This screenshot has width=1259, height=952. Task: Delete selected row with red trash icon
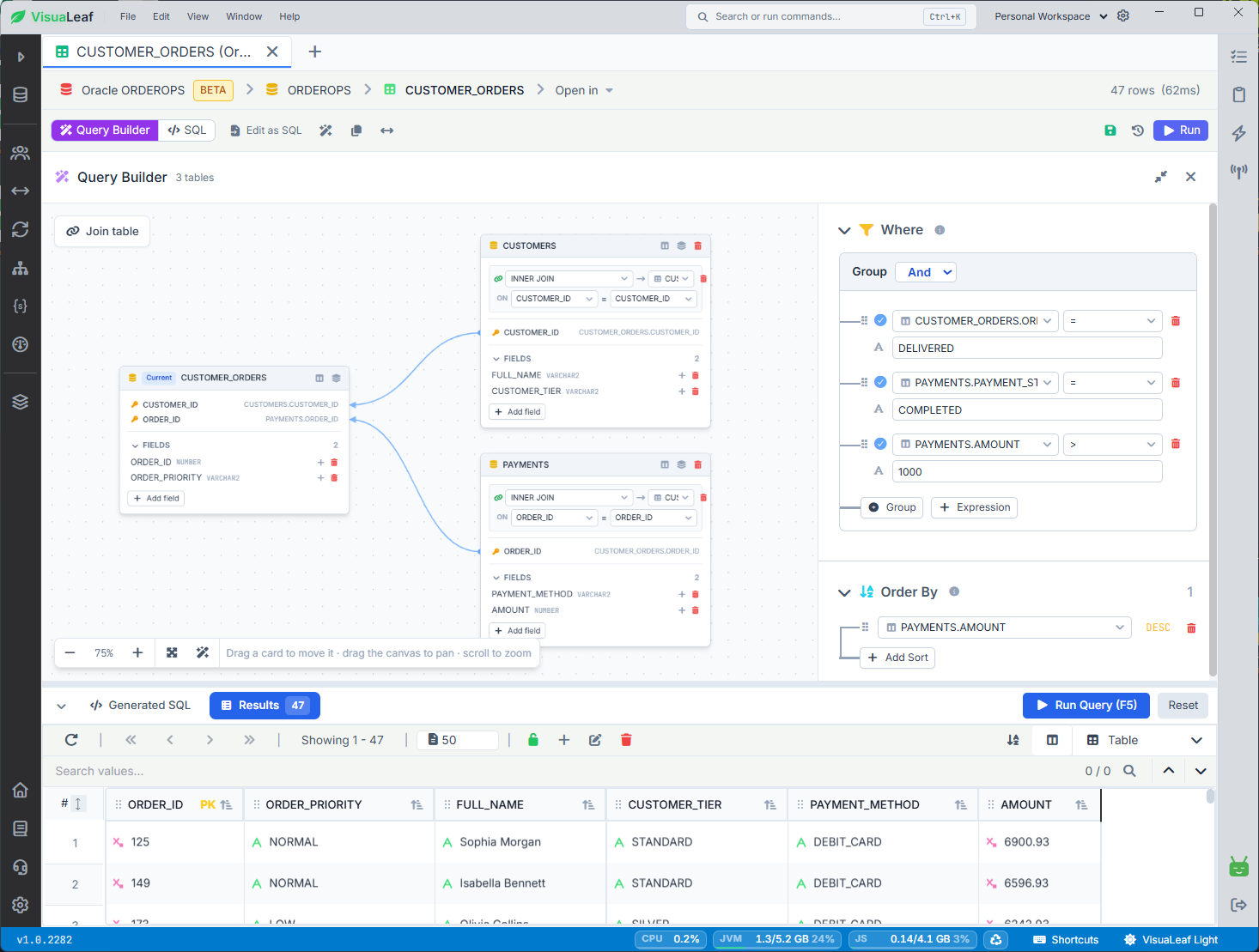(x=626, y=740)
